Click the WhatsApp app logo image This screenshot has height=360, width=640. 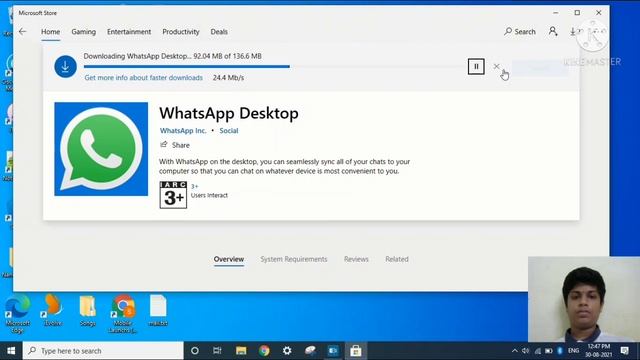(101, 149)
